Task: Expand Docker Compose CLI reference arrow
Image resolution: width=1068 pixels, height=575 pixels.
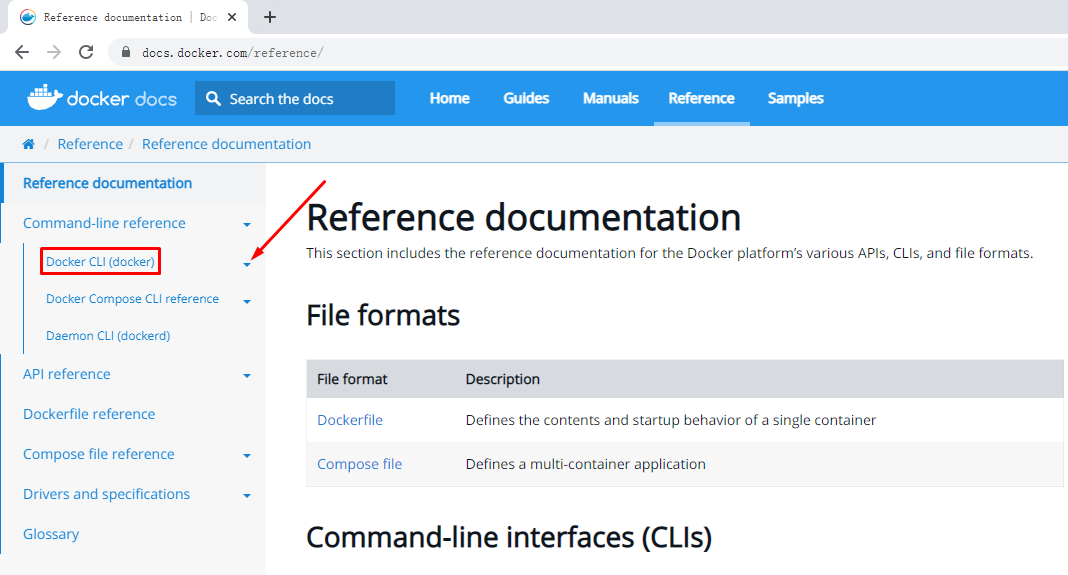Action: point(247,301)
